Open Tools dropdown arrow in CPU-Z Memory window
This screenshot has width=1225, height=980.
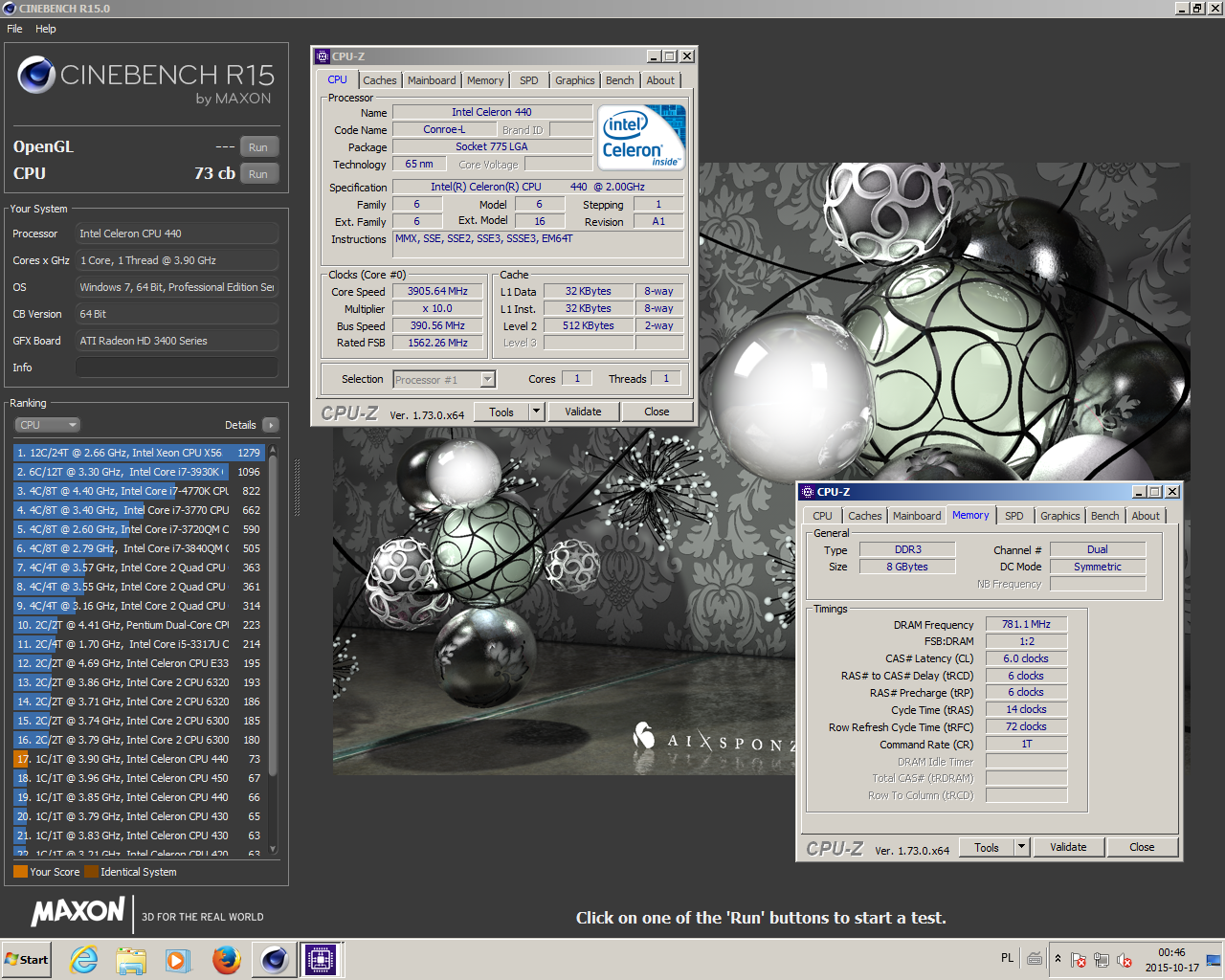pos(1022,847)
